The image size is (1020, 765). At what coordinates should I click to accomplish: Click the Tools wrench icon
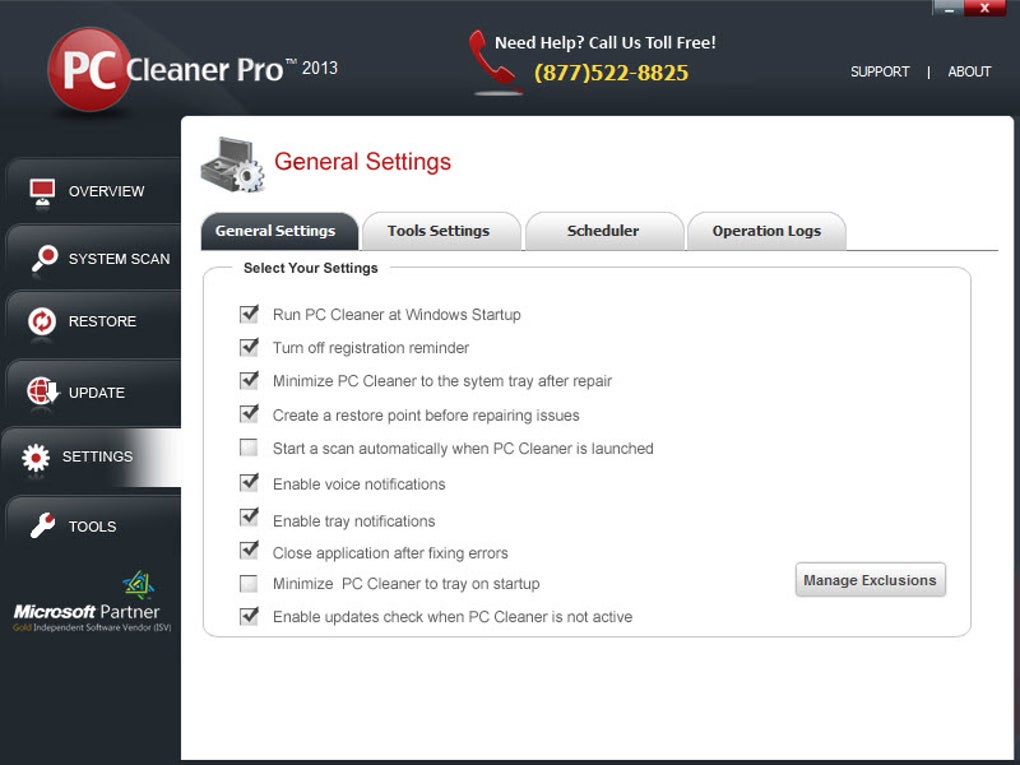click(43, 526)
